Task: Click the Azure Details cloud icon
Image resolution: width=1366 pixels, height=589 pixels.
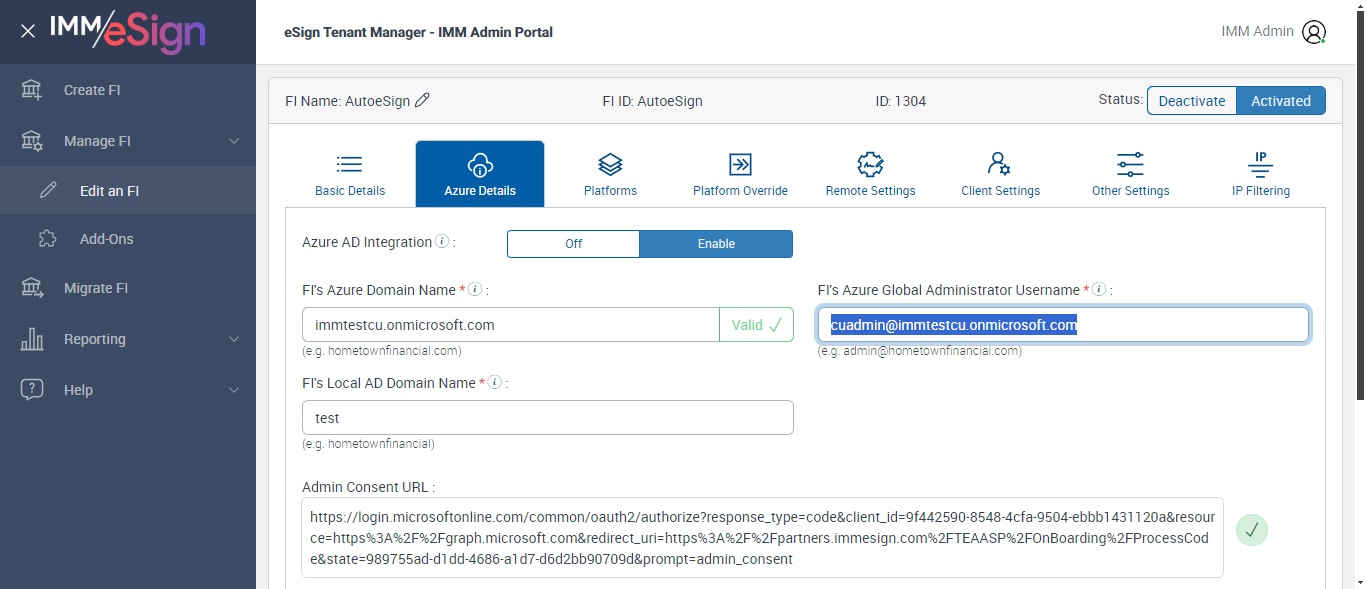Action: point(480,164)
